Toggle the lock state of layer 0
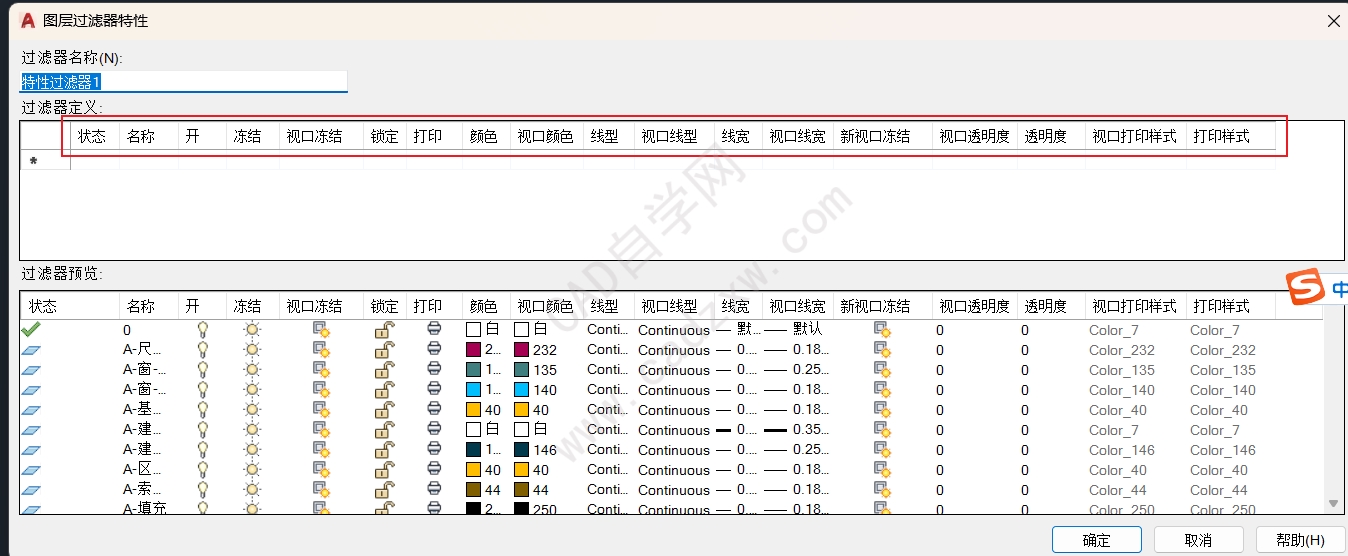 tap(383, 329)
